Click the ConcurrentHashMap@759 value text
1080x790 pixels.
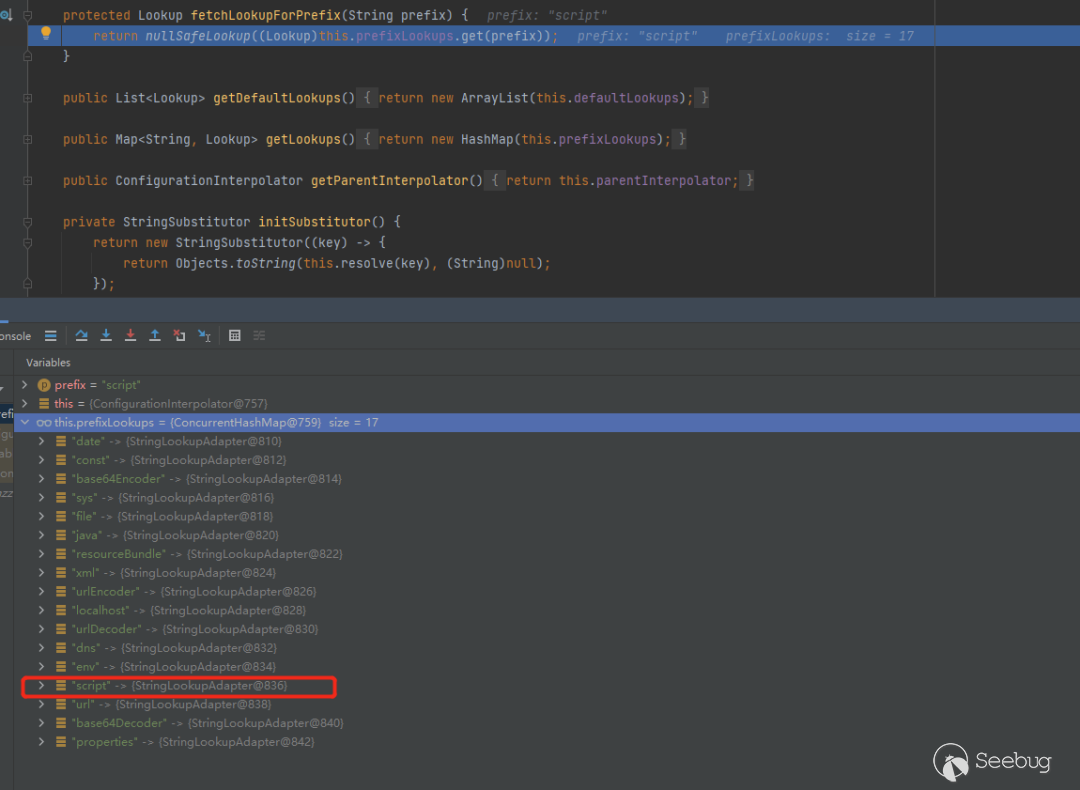(x=246, y=422)
